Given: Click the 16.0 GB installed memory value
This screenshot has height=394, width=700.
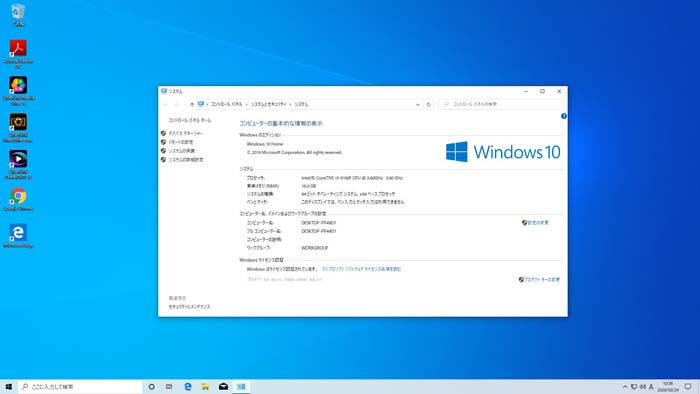Looking at the screenshot, I should (x=308, y=186).
